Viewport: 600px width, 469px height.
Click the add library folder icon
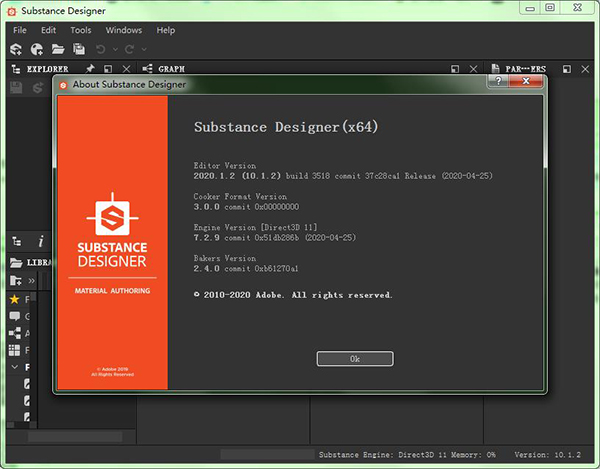[x=16, y=280]
